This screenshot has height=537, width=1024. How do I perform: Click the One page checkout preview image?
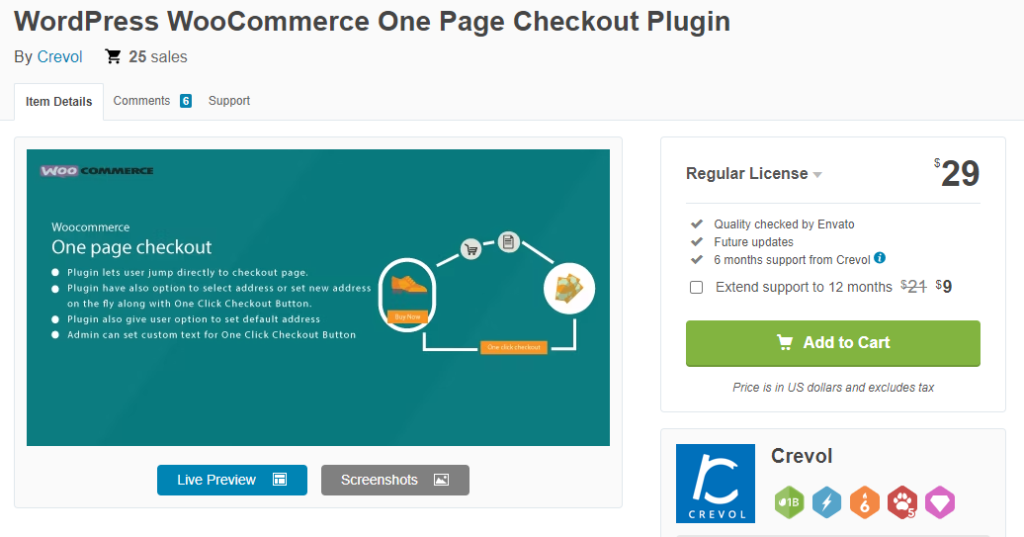318,298
